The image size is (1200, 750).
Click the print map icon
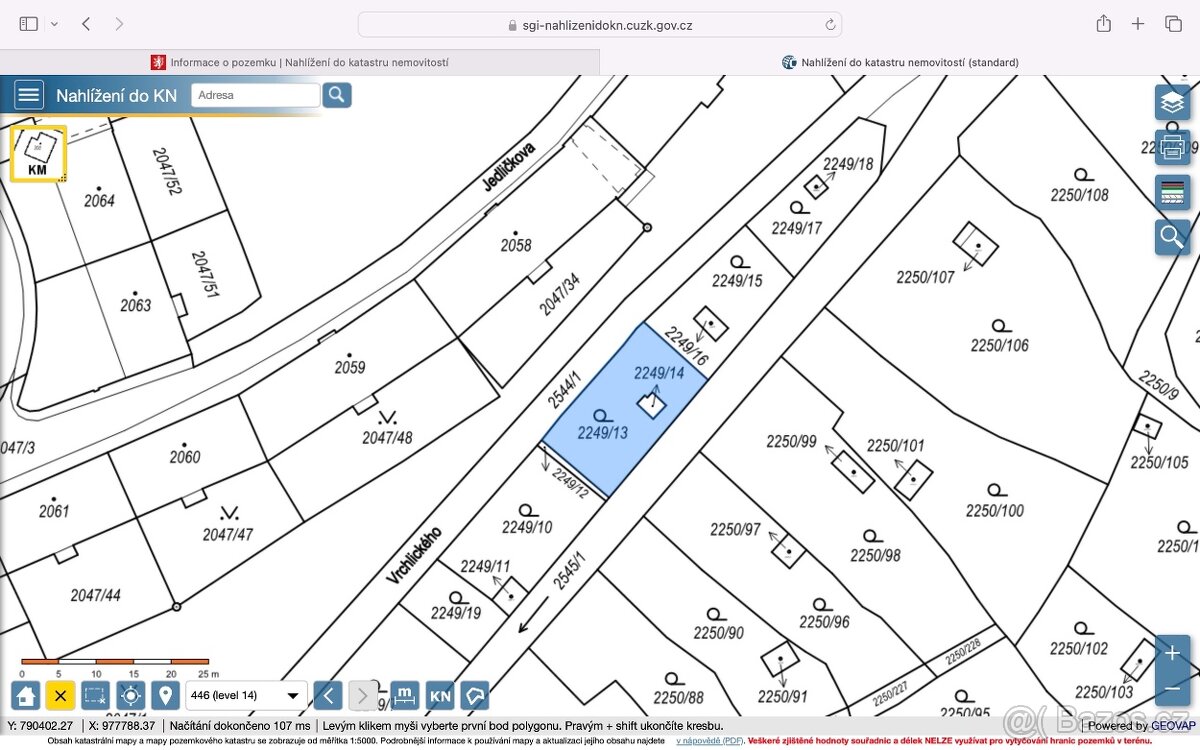tap(1172, 147)
